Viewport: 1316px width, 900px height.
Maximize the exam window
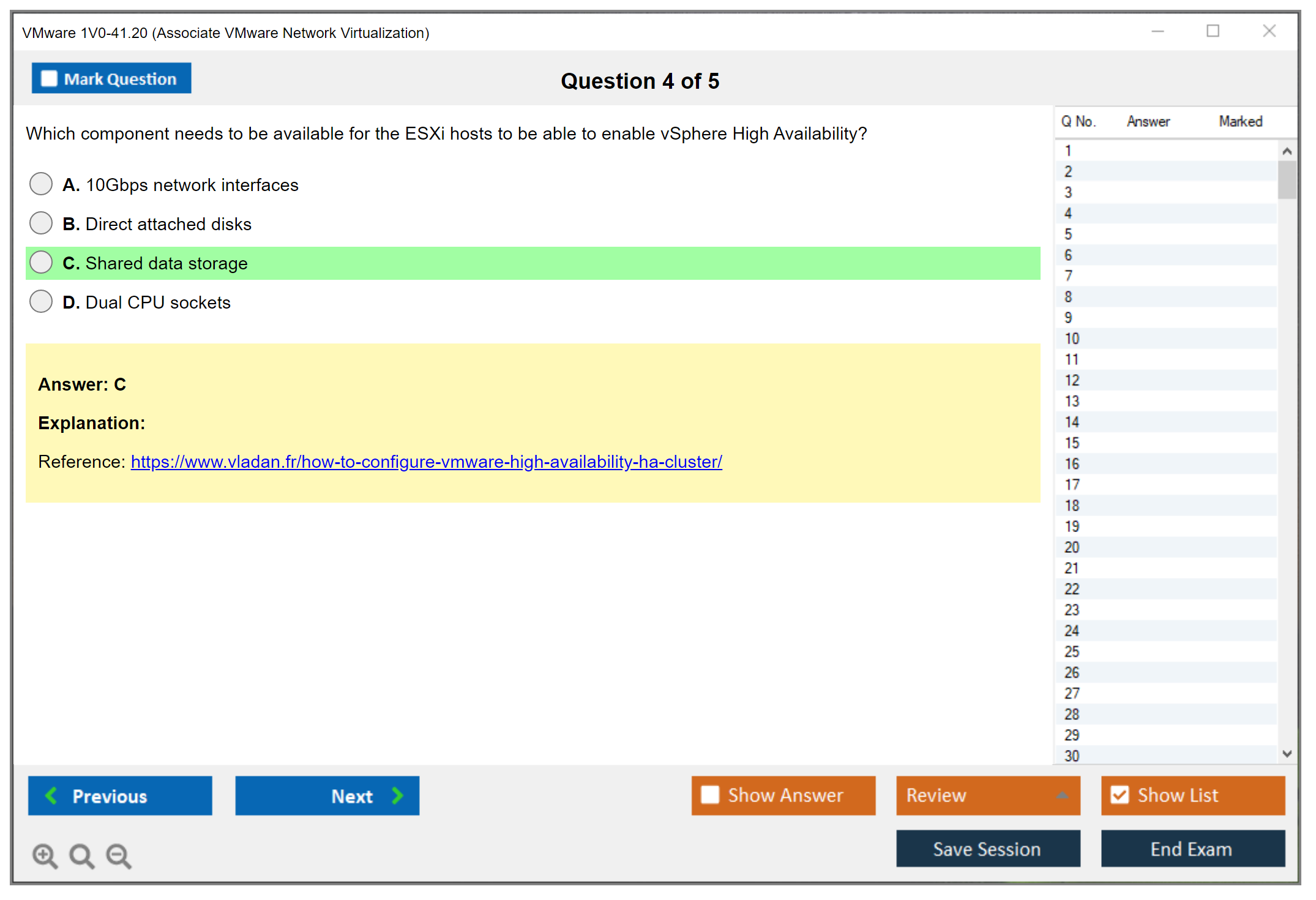pyautogui.click(x=1213, y=31)
